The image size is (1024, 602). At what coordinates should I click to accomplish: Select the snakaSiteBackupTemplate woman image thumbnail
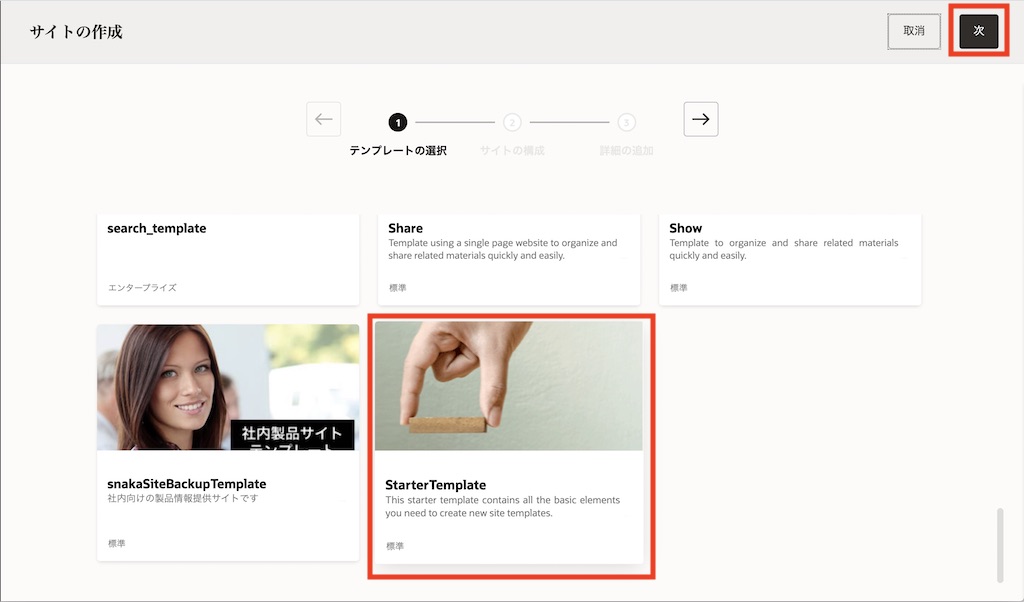(x=228, y=387)
